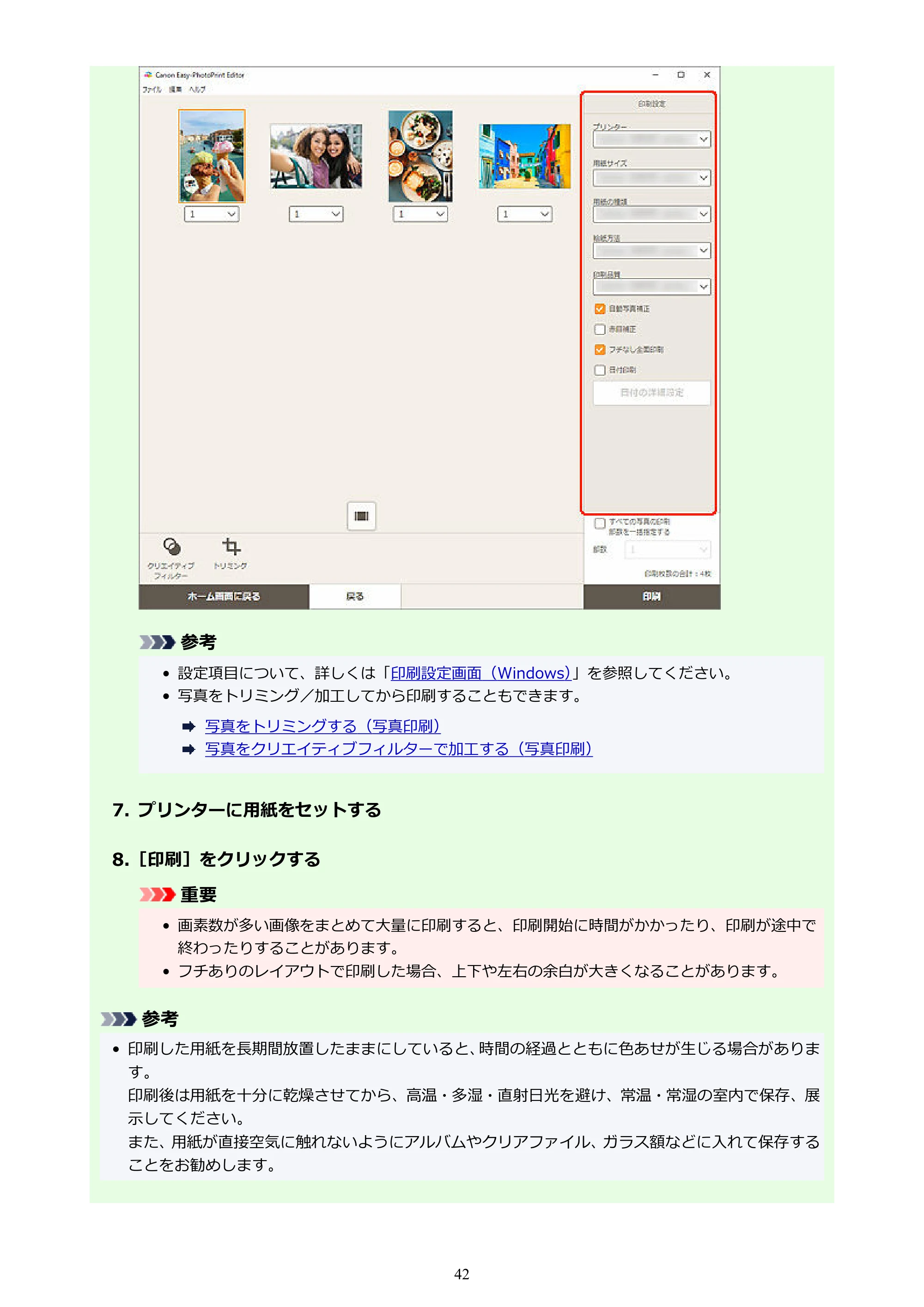Click the 日付の詳細設定 button

[x=652, y=393]
